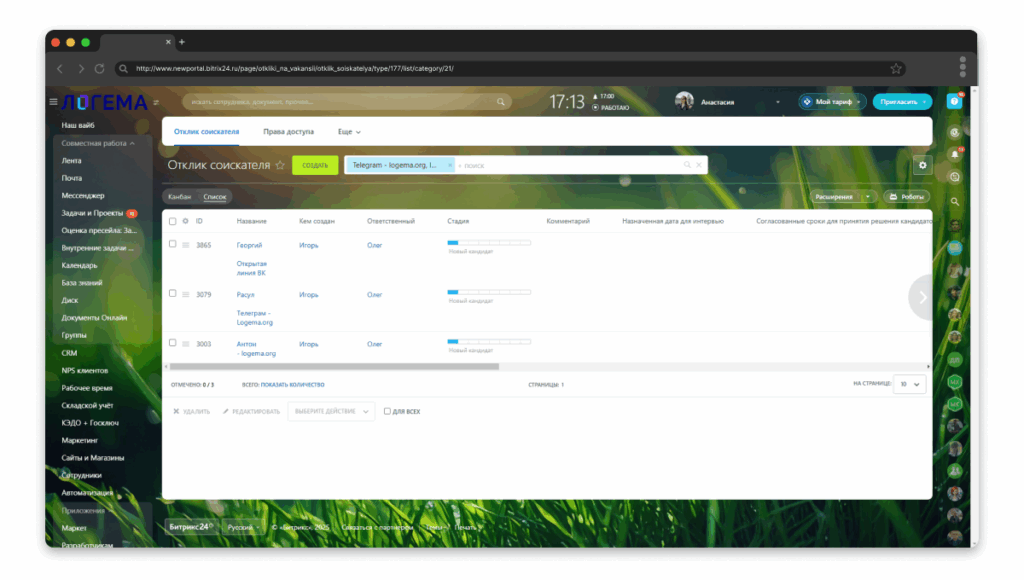Open the user menu arrow next to Анастасия
Image resolution: width=1024 pixels, height=580 pixels.
pyautogui.click(x=777, y=103)
